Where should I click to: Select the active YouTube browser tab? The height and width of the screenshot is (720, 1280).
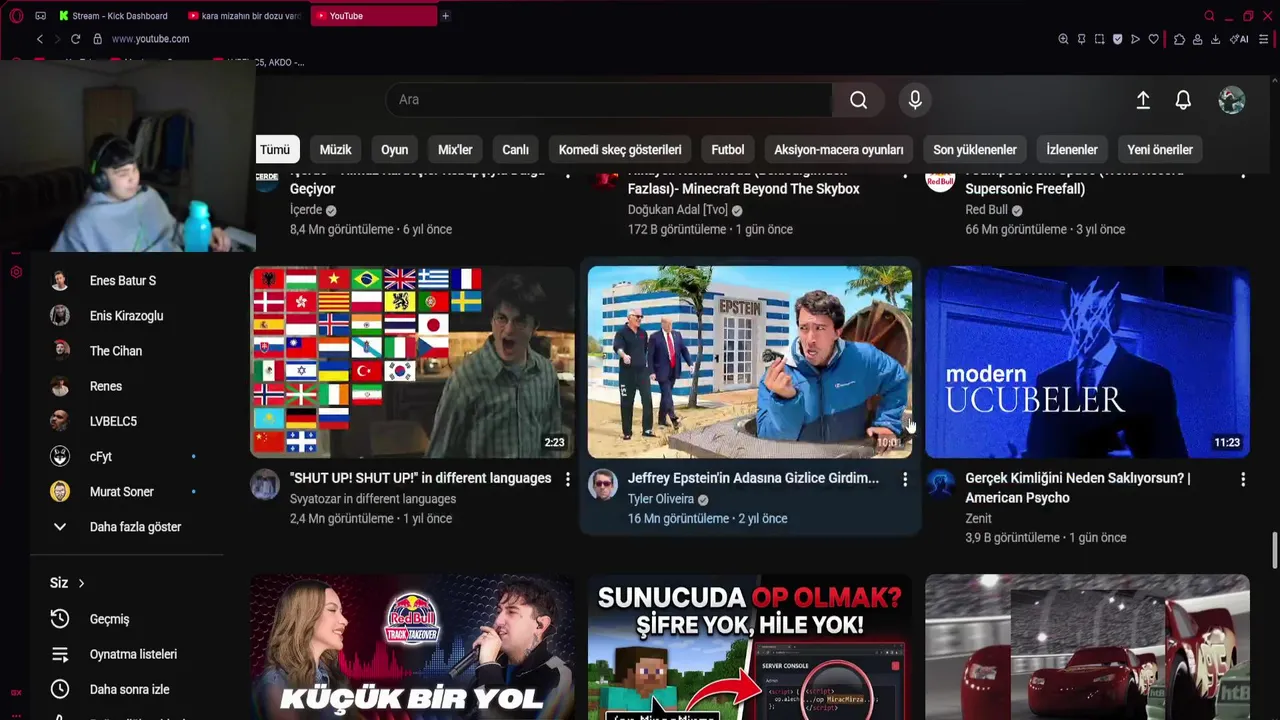(374, 16)
